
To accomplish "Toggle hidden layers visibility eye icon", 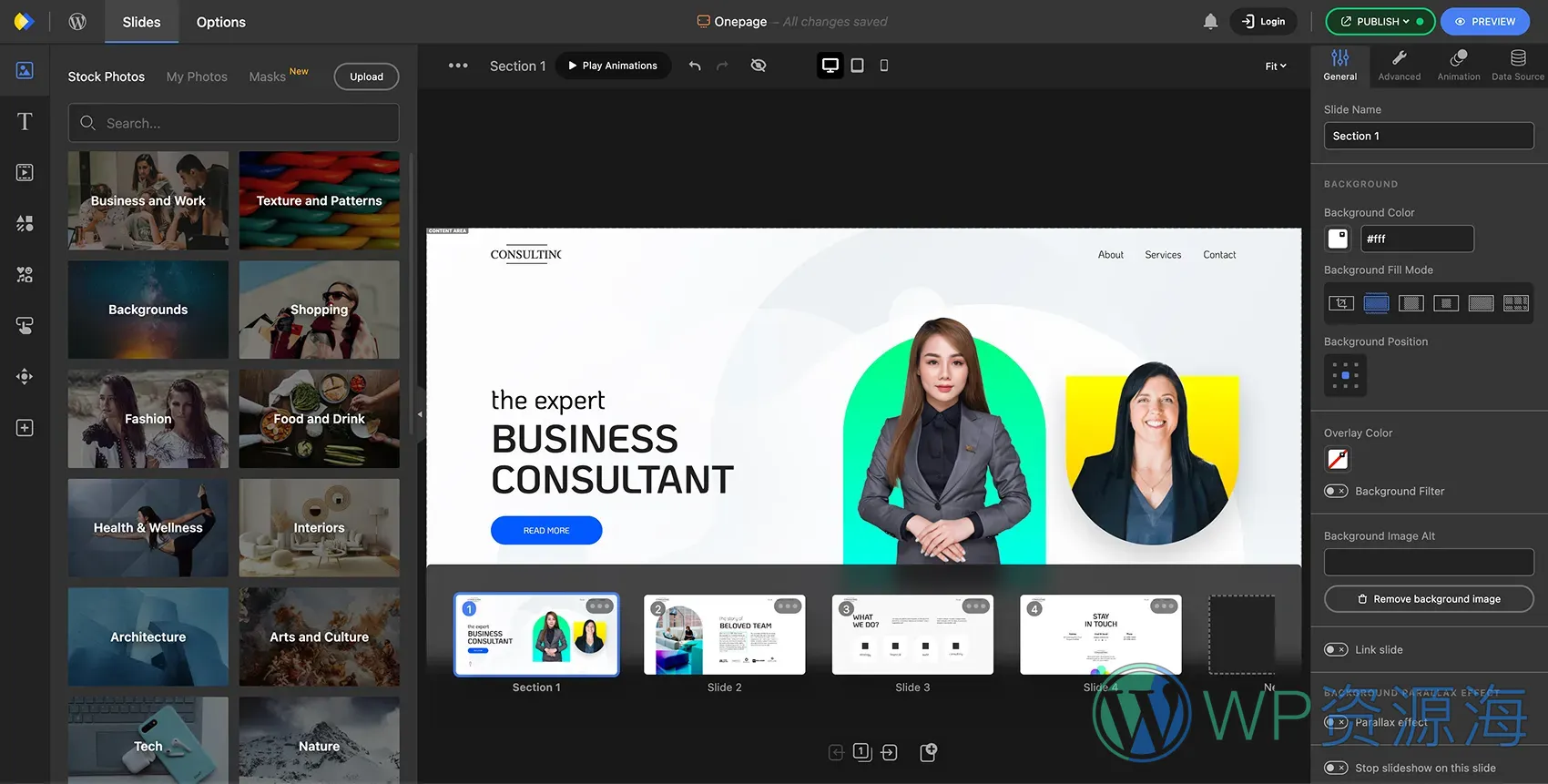I will tap(758, 66).
